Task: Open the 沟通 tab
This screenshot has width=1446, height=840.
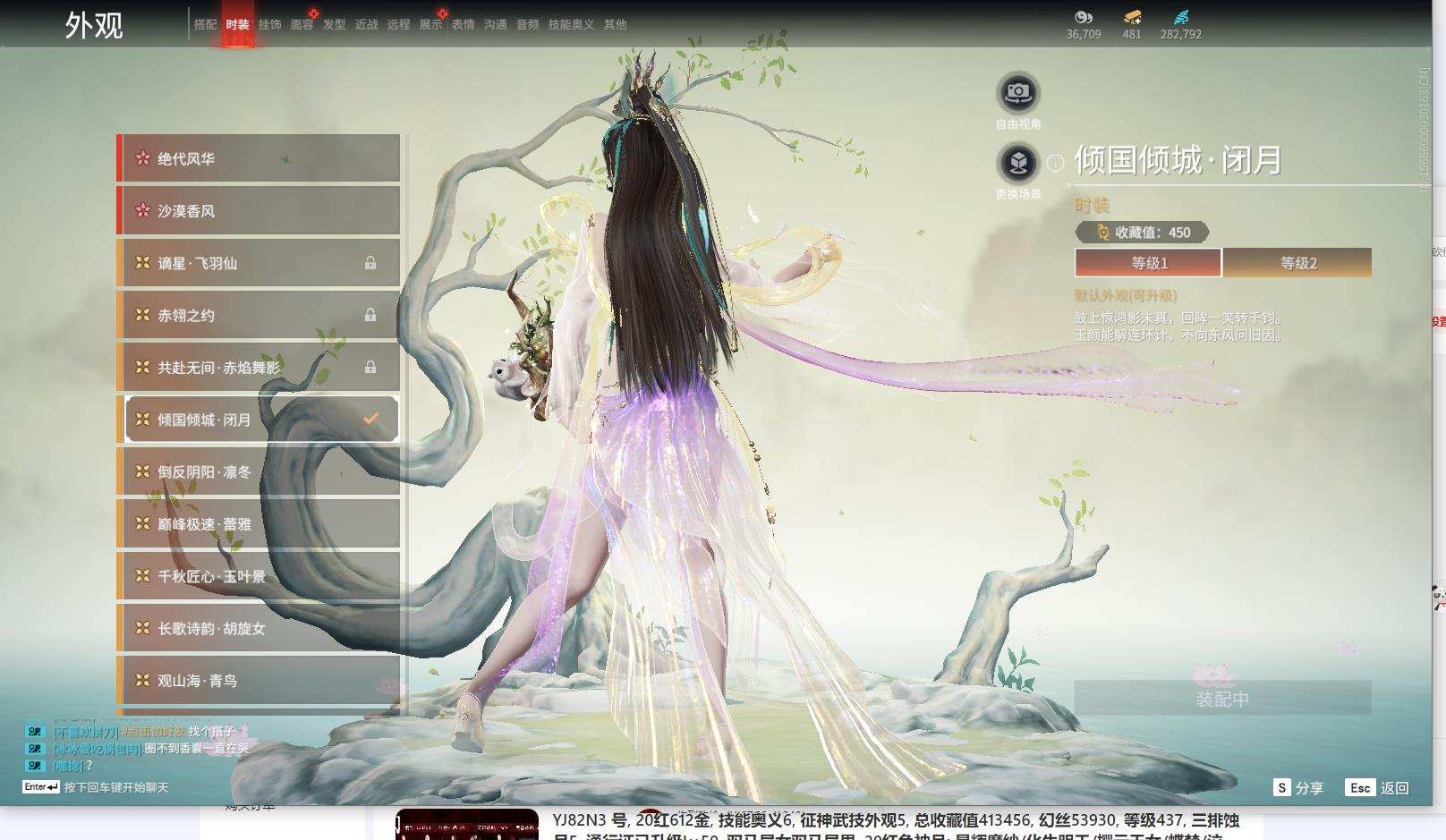Action: (x=496, y=24)
